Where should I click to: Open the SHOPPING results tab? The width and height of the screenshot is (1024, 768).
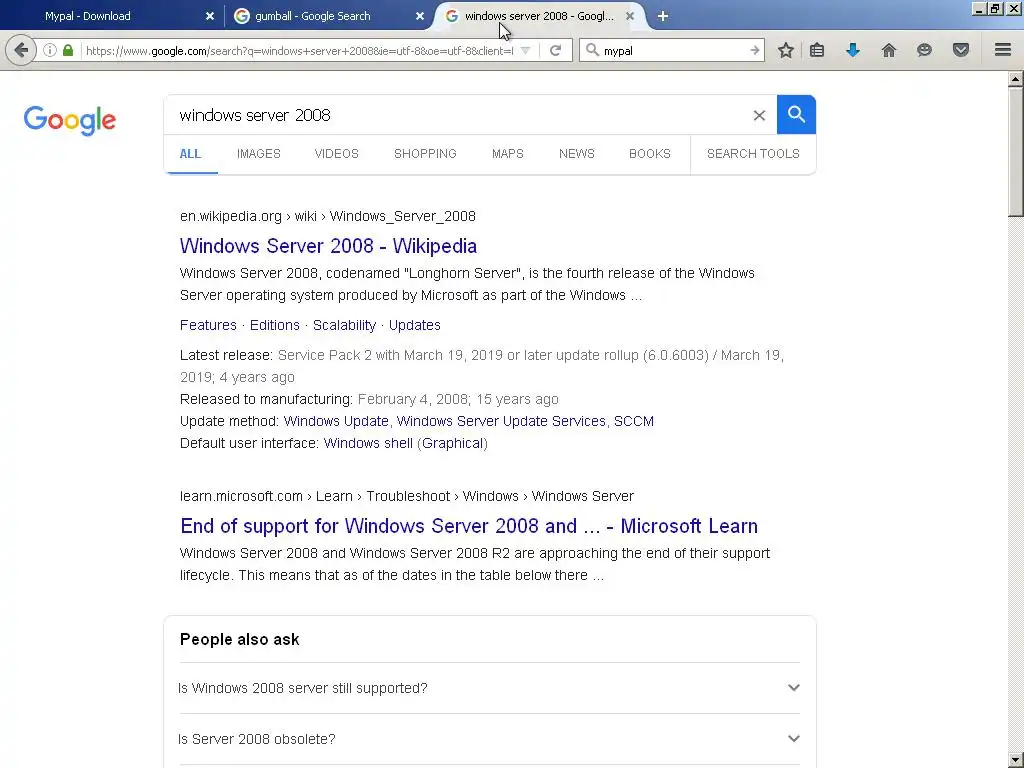(425, 154)
